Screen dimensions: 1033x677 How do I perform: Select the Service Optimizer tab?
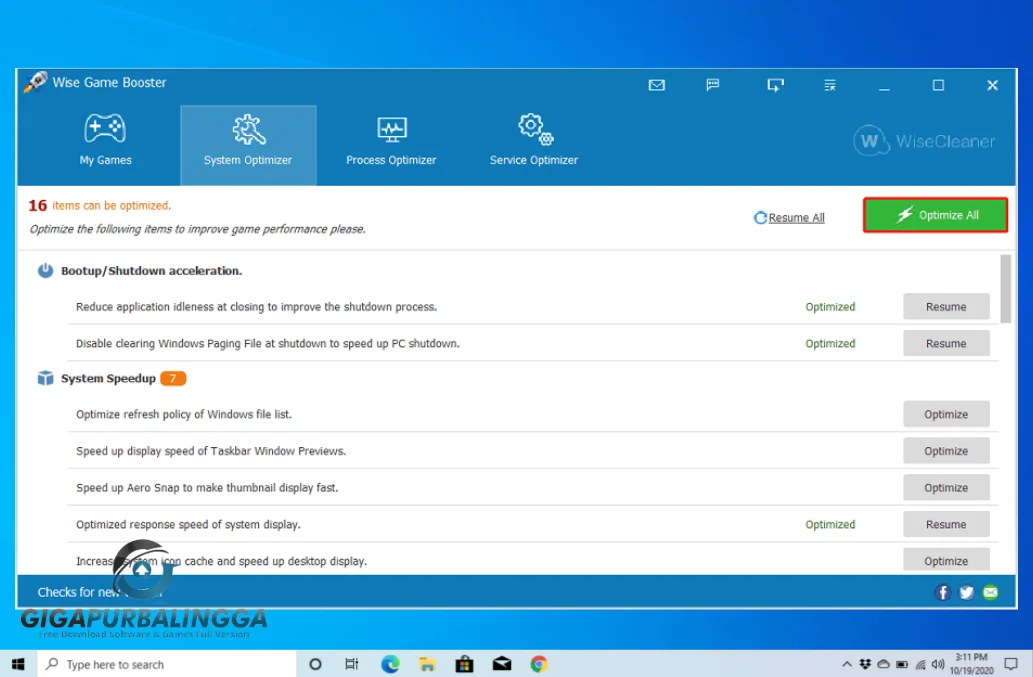point(533,141)
